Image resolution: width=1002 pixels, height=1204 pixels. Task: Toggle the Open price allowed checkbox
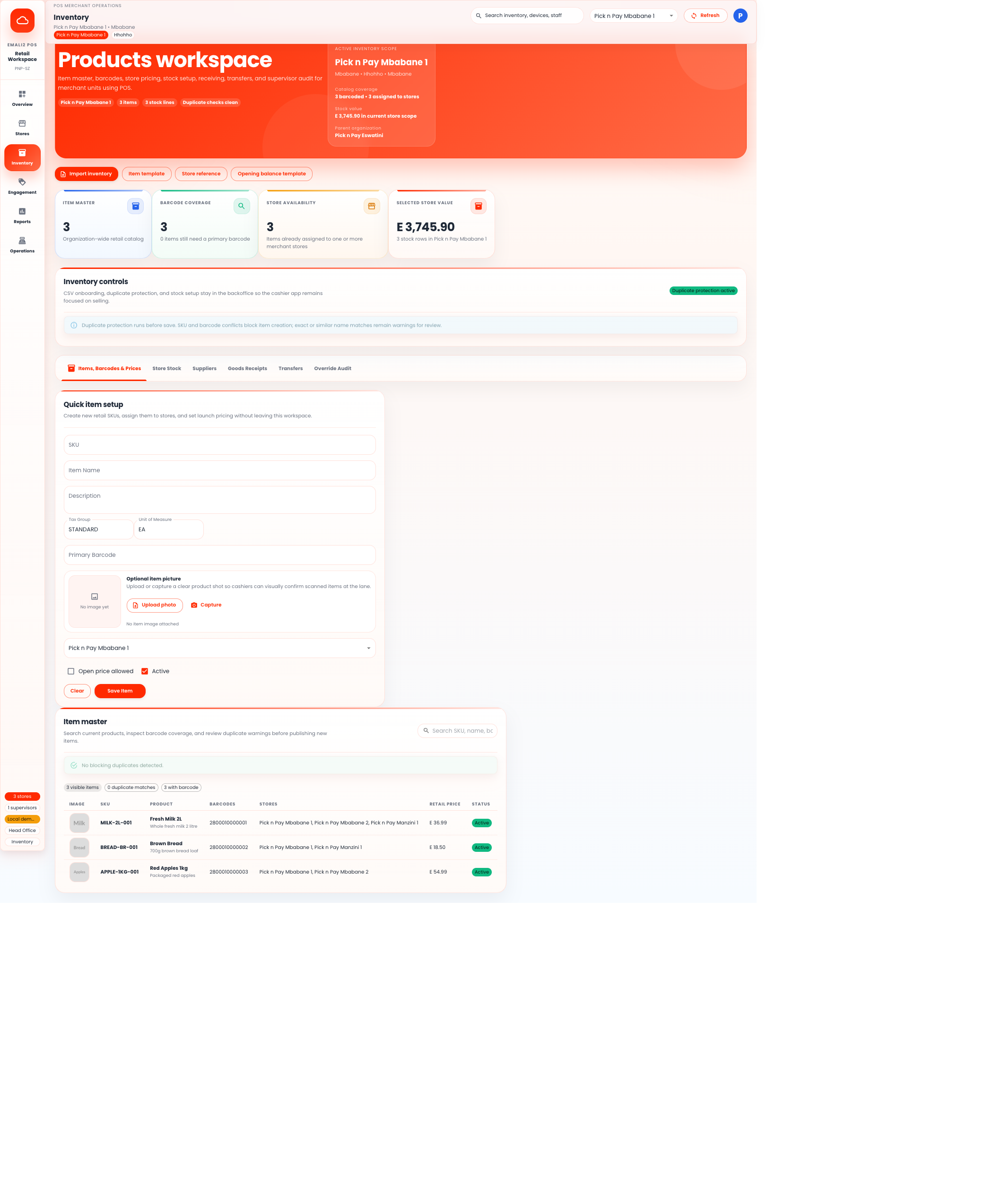coord(71,671)
